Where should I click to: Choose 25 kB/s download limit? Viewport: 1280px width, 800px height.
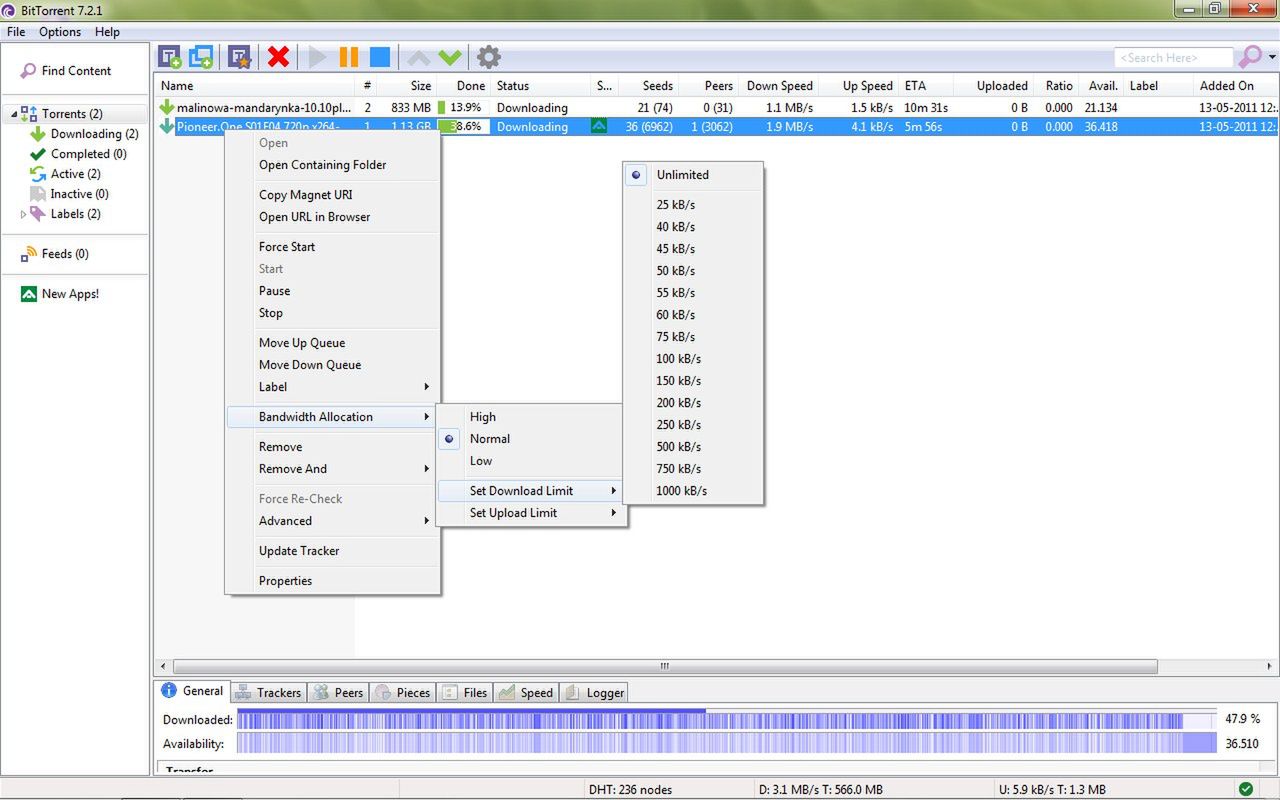pyautogui.click(x=693, y=205)
